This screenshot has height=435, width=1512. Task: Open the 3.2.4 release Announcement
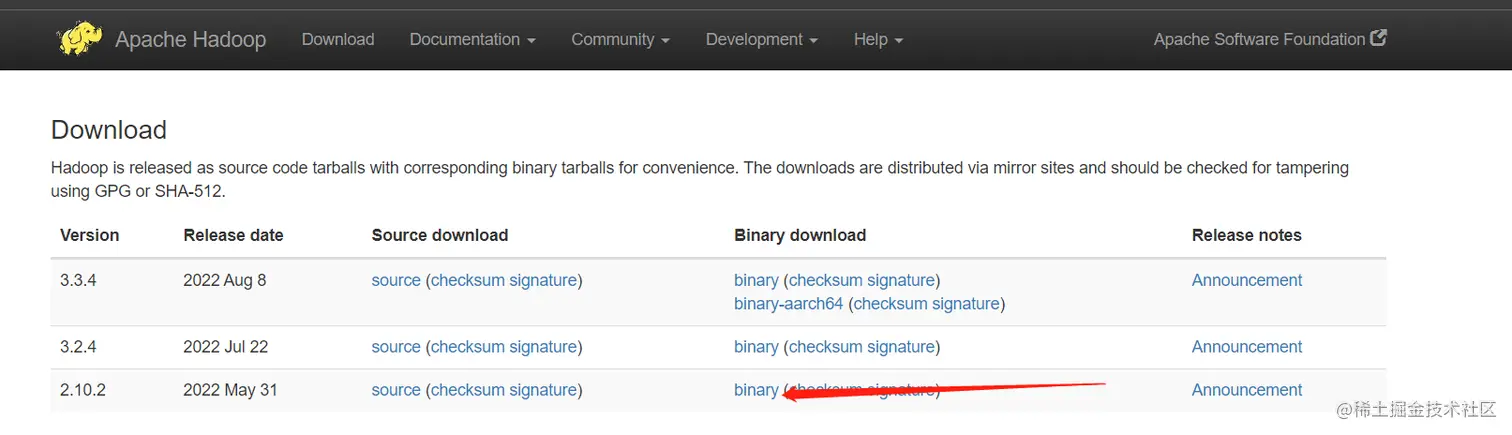point(1247,348)
